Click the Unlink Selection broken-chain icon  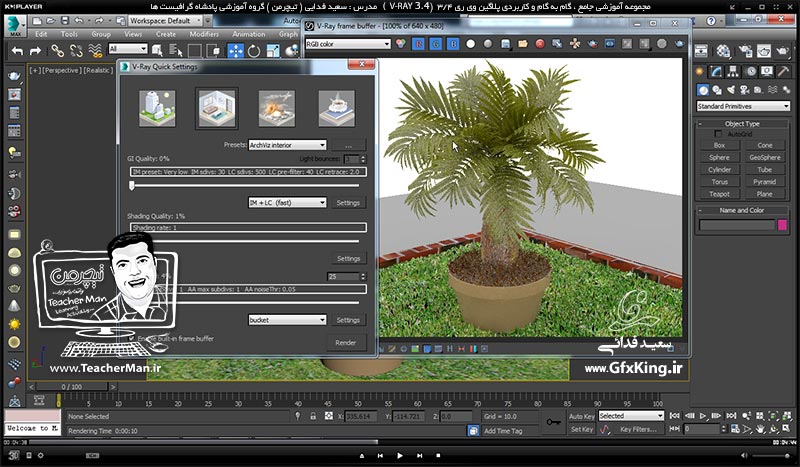click(x=76, y=51)
